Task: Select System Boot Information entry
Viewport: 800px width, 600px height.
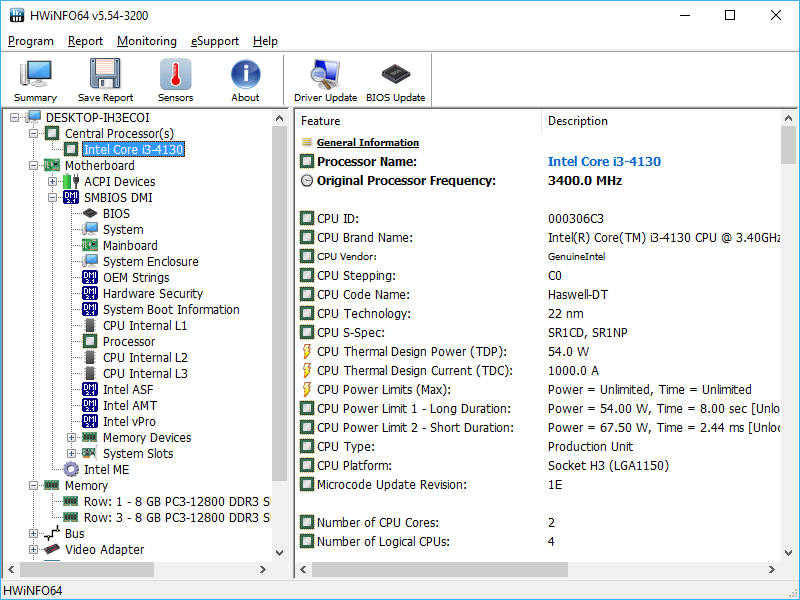Action: (x=171, y=310)
